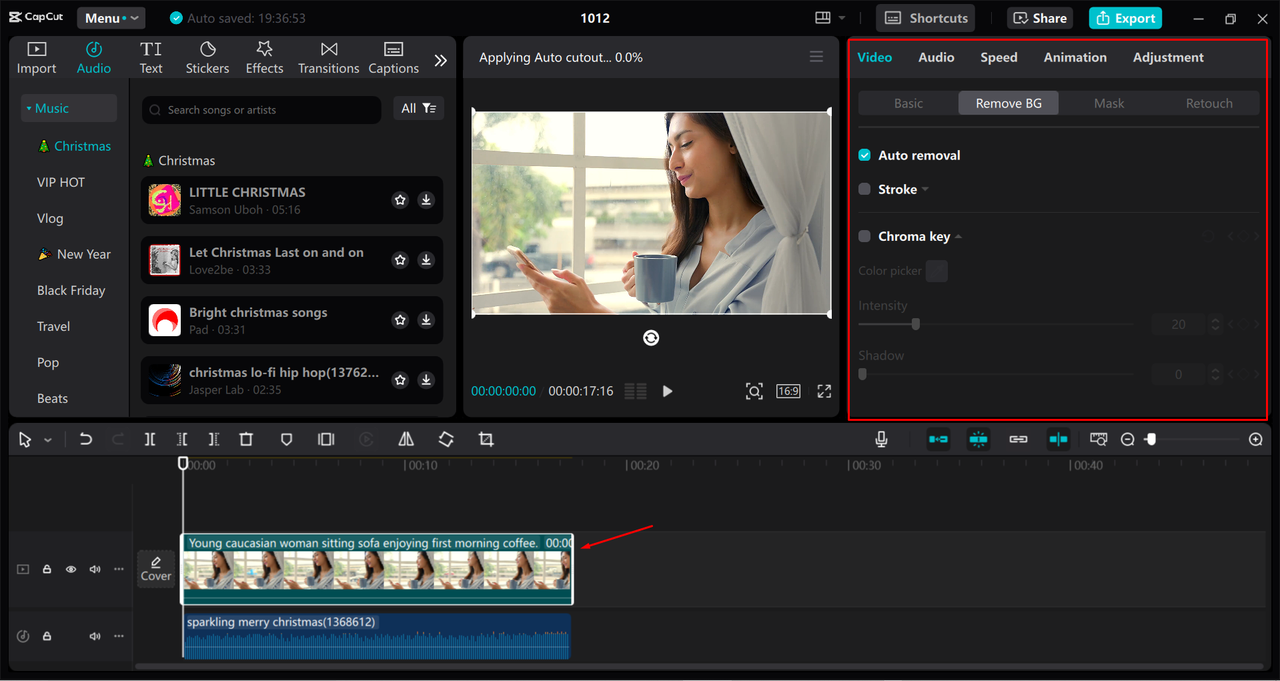
Task: Select the VIP HOT music category
Action: click(x=61, y=182)
